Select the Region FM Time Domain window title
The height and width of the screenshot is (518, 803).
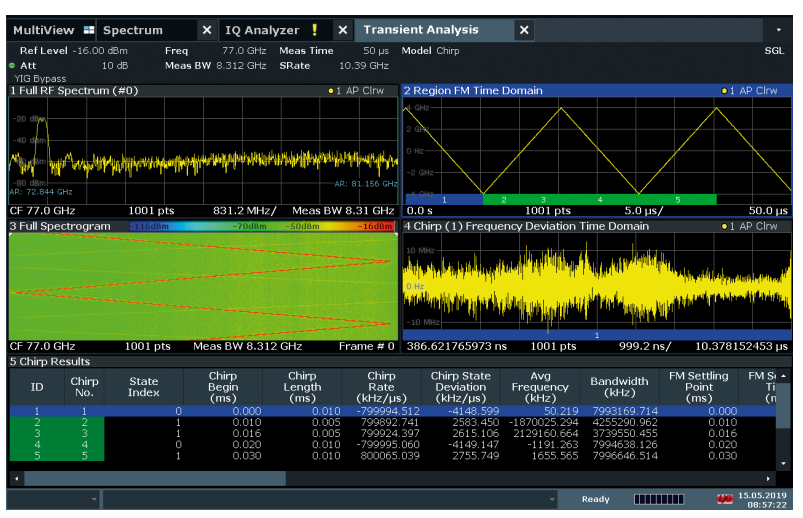[473, 91]
